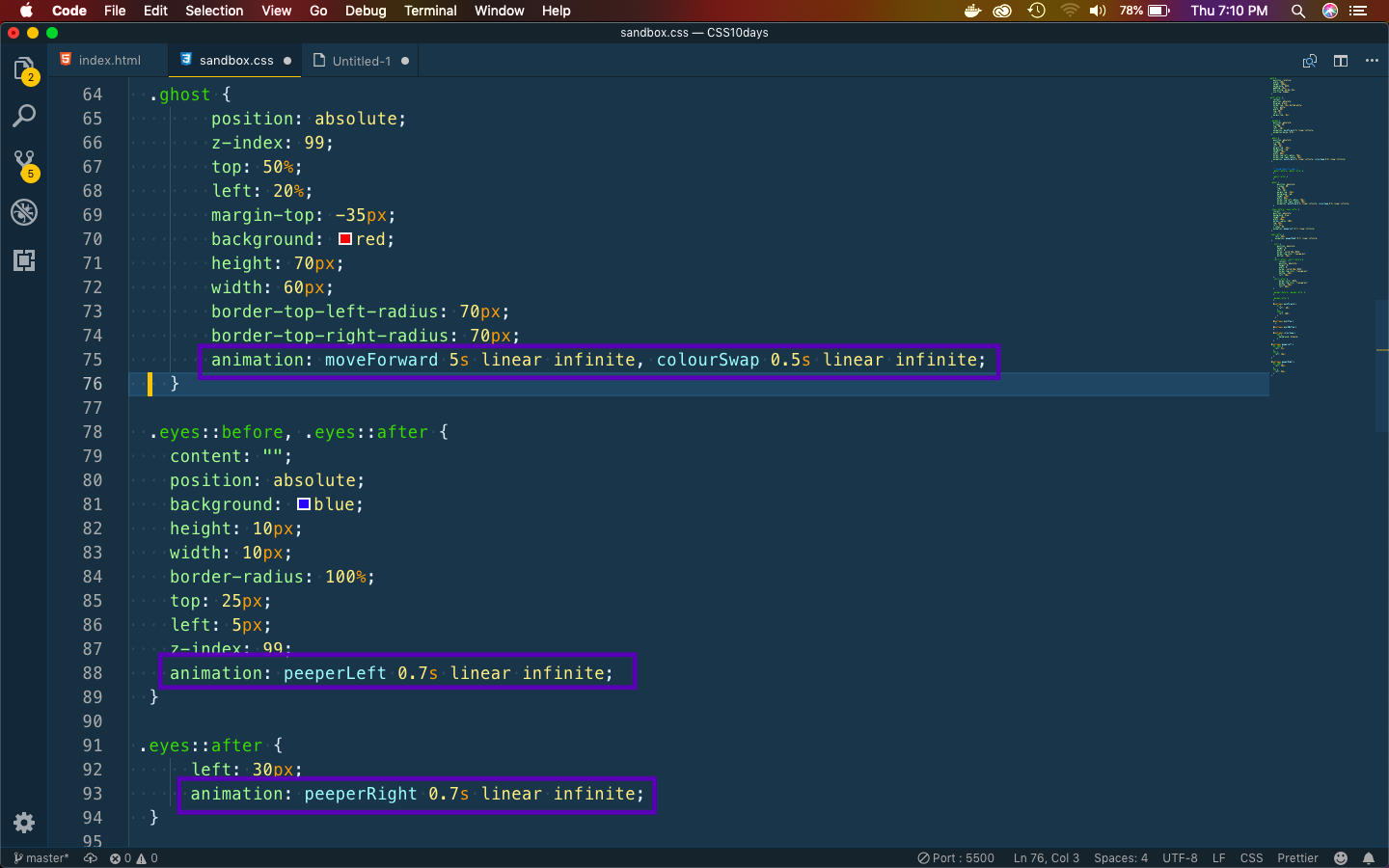Open the Terminal menu
The image size is (1389, 868).
(430, 11)
